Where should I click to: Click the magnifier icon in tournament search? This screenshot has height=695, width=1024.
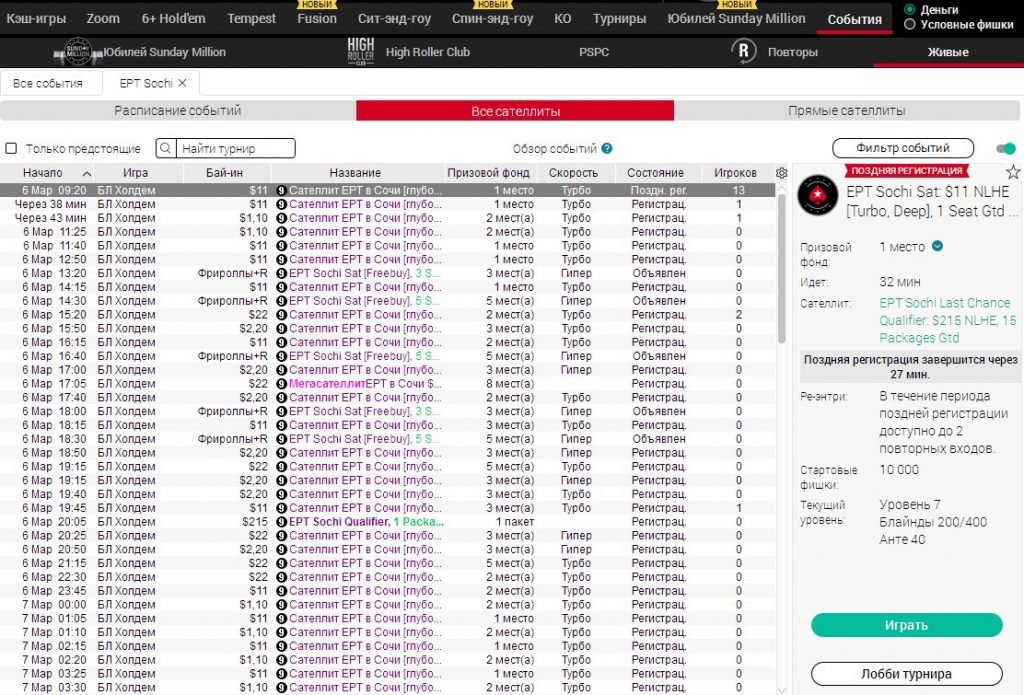tap(168, 149)
